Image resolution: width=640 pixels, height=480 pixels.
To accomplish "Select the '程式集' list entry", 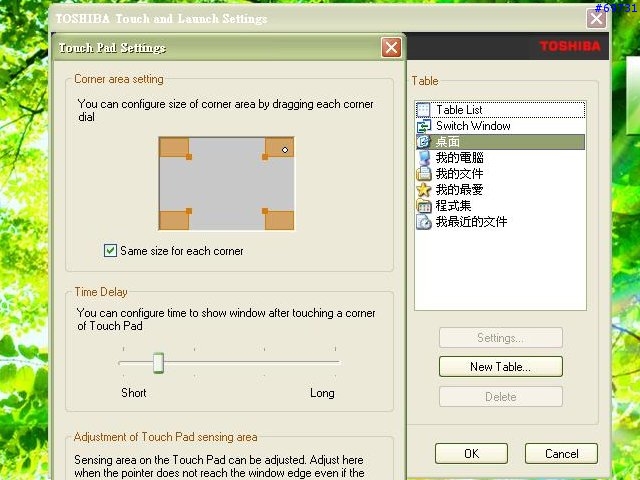I will click(453, 206).
